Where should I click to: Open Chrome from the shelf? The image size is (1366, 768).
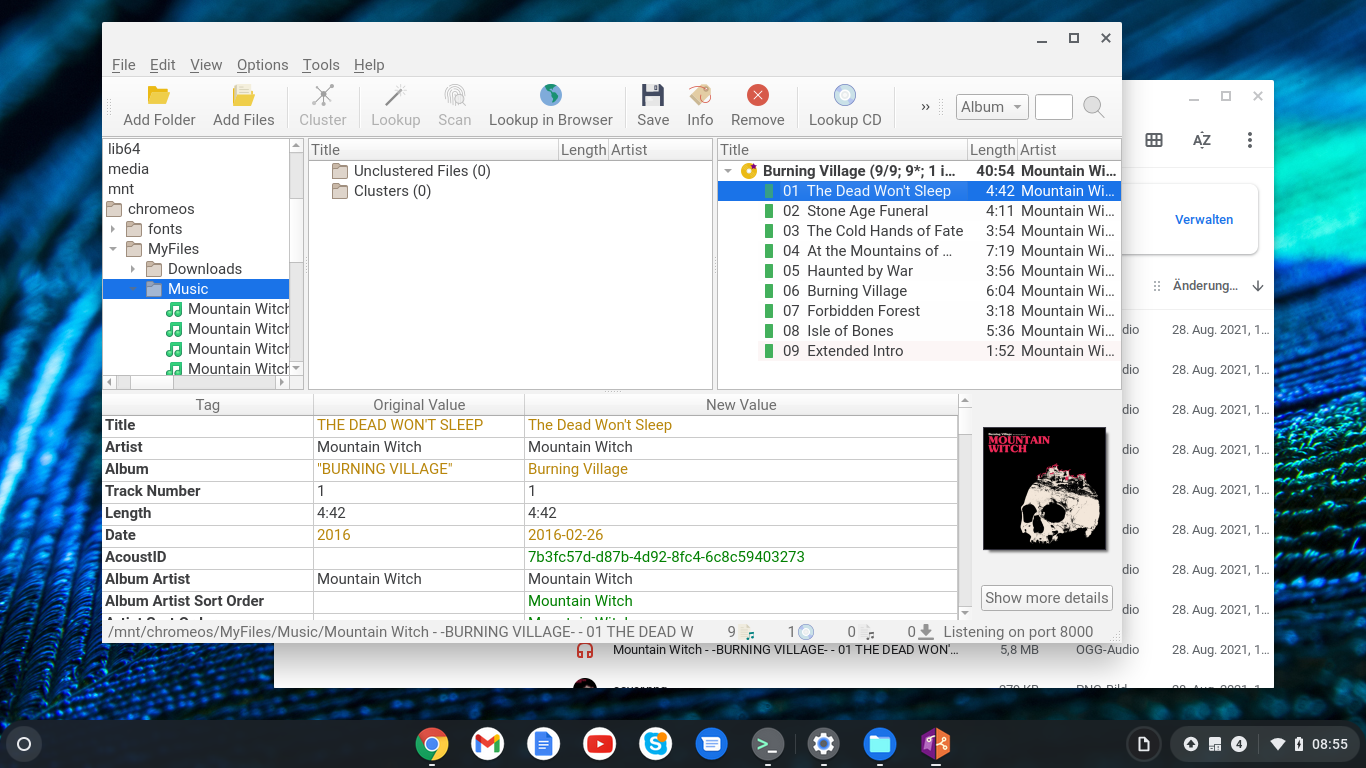[432, 744]
